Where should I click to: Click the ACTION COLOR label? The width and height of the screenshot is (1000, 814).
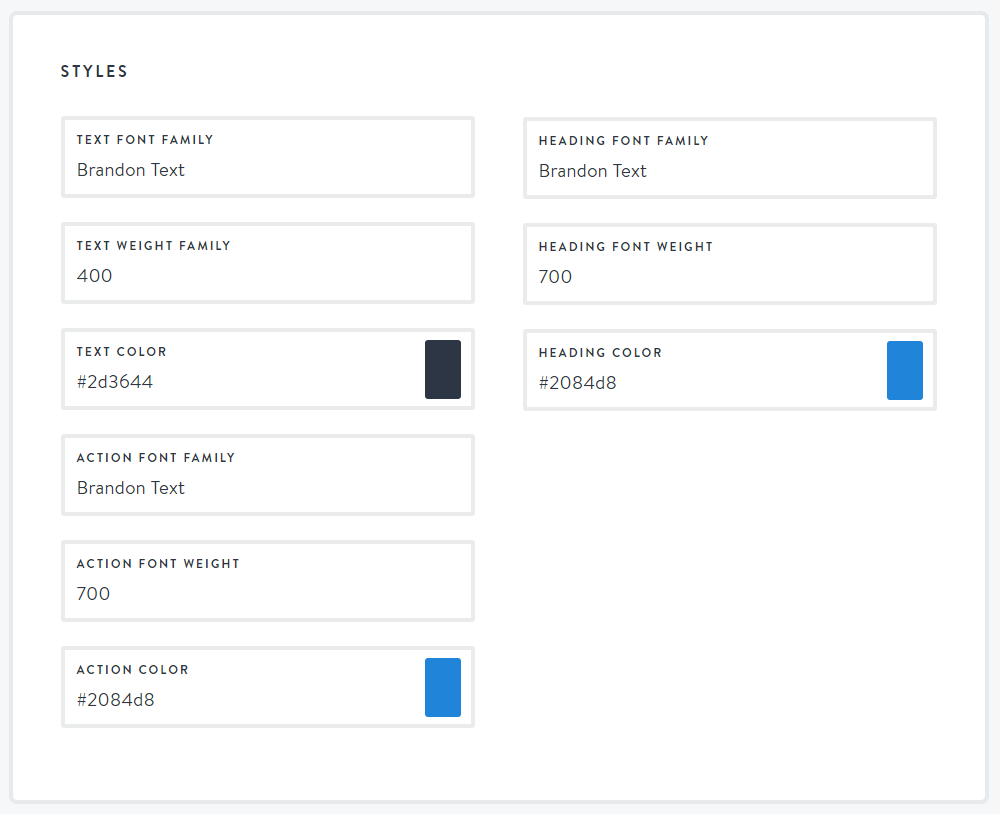coord(133,670)
